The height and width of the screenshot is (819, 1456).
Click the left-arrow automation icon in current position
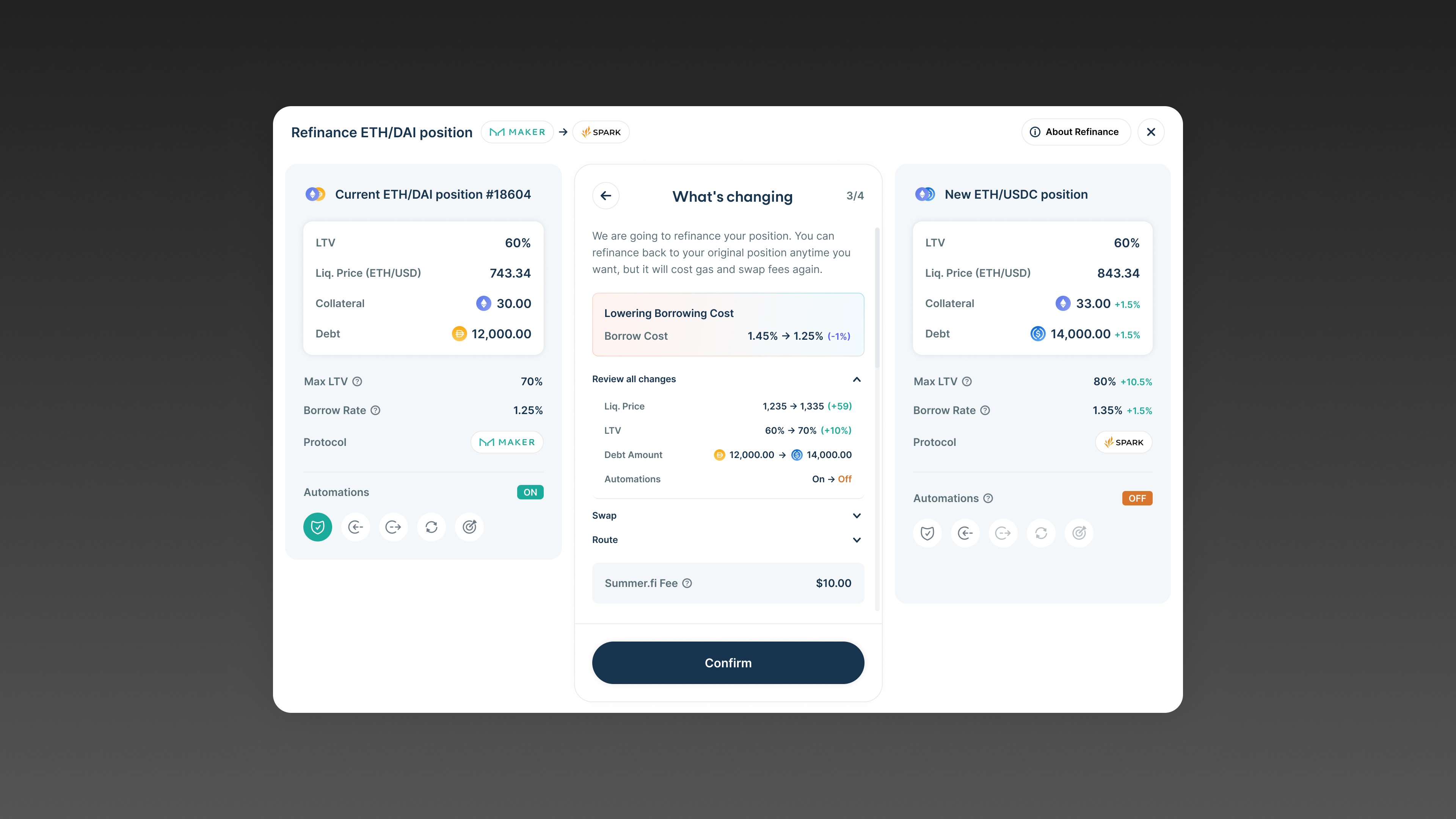click(356, 527)
